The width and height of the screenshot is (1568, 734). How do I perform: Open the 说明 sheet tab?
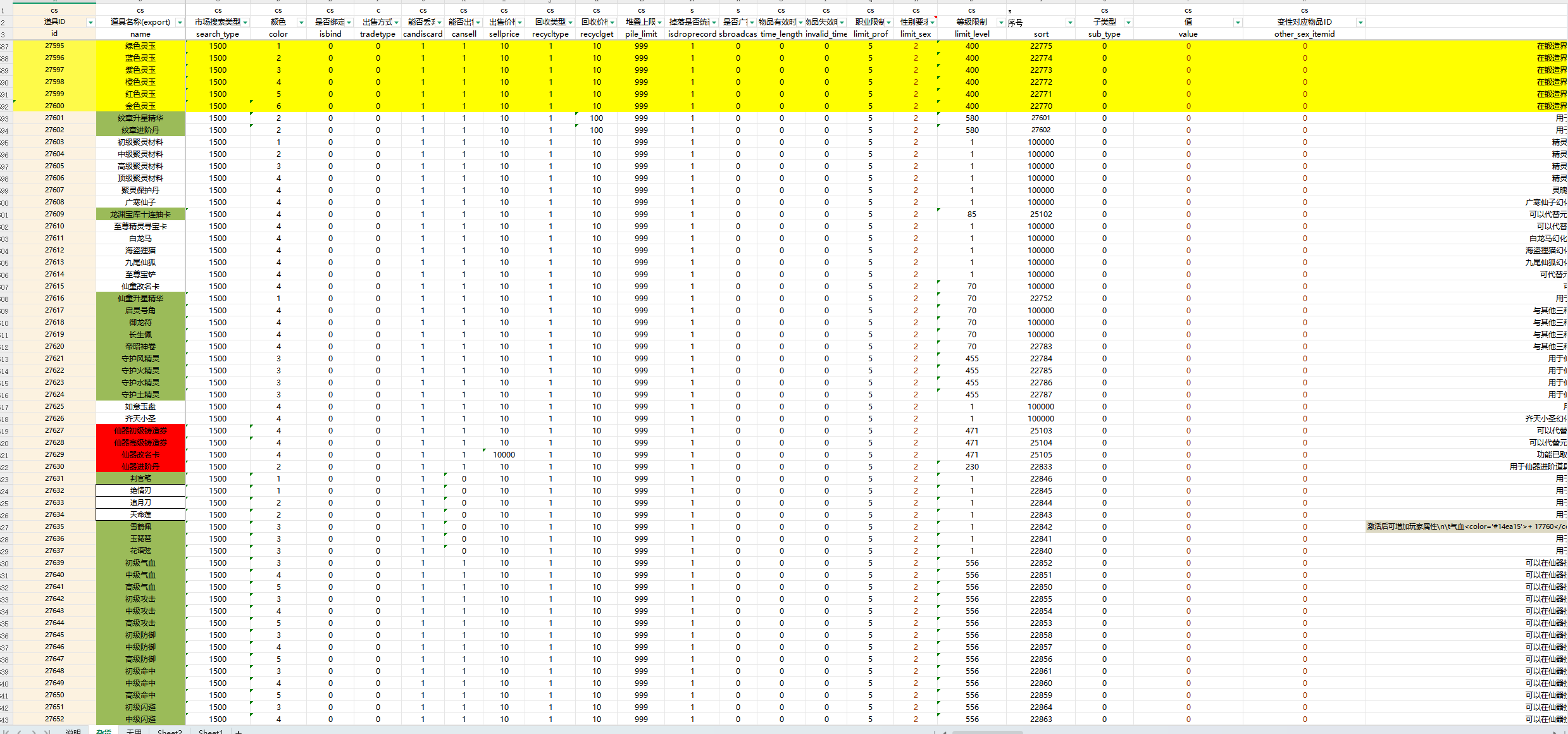point(73,731)
